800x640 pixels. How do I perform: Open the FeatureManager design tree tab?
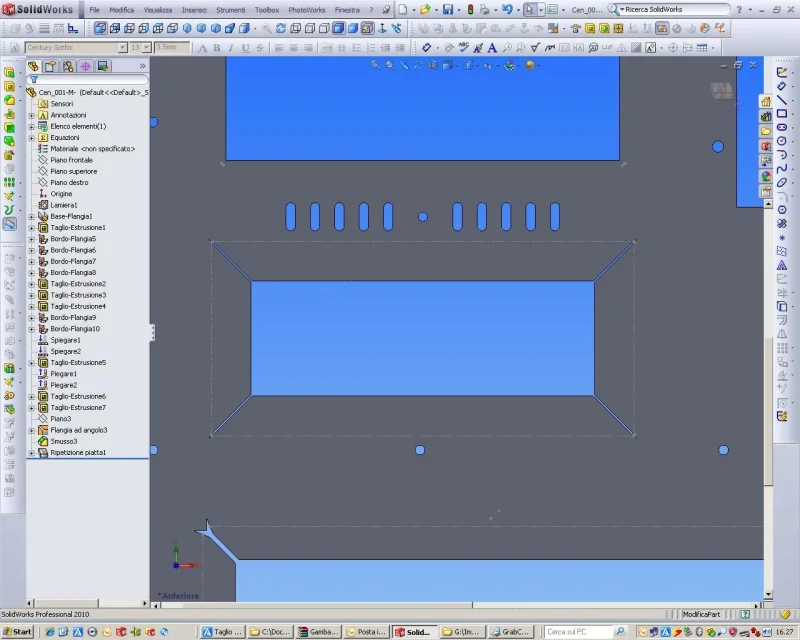(x=33, y=66)
